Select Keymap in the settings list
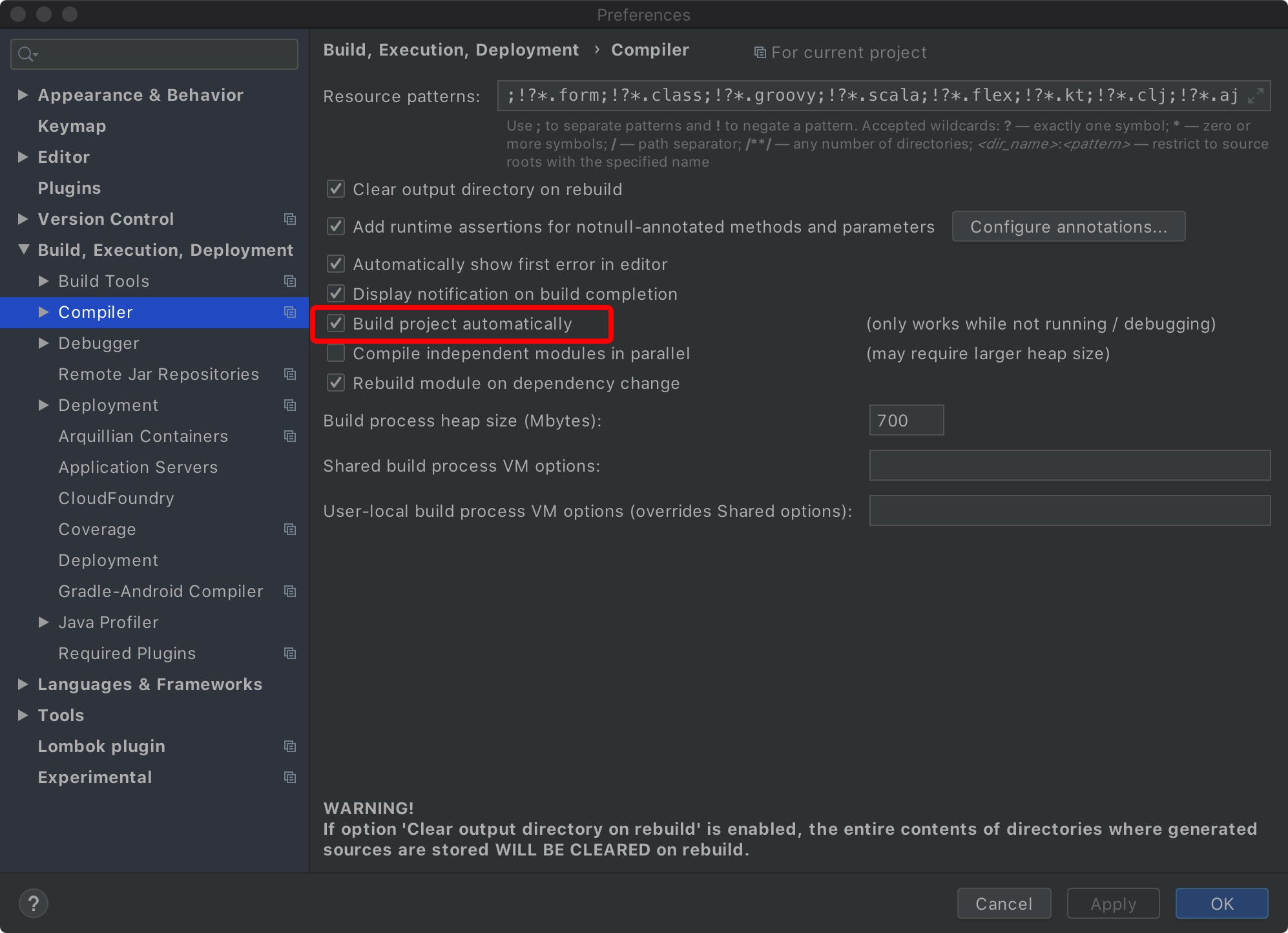The height and width of the screenshot is (933, 1288). (72, 126)
